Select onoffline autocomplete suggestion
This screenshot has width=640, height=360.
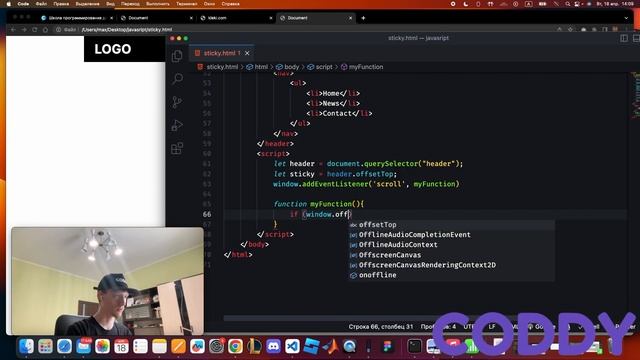click(451, 275)
